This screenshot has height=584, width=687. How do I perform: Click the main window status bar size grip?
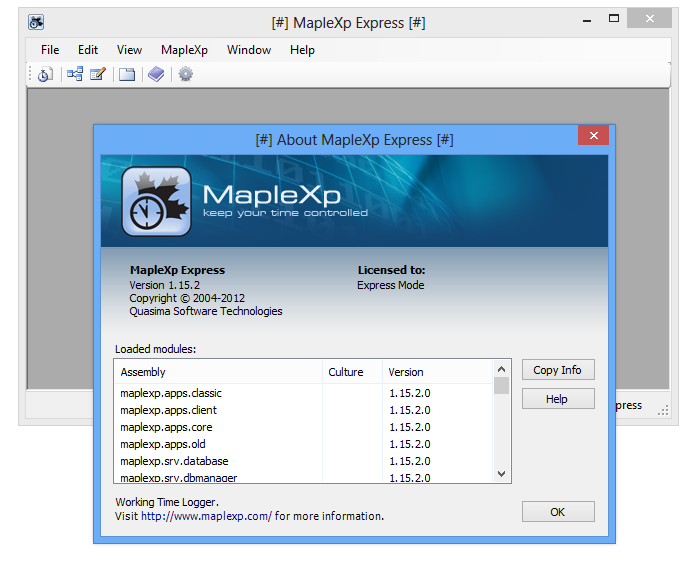coord(663,410)
